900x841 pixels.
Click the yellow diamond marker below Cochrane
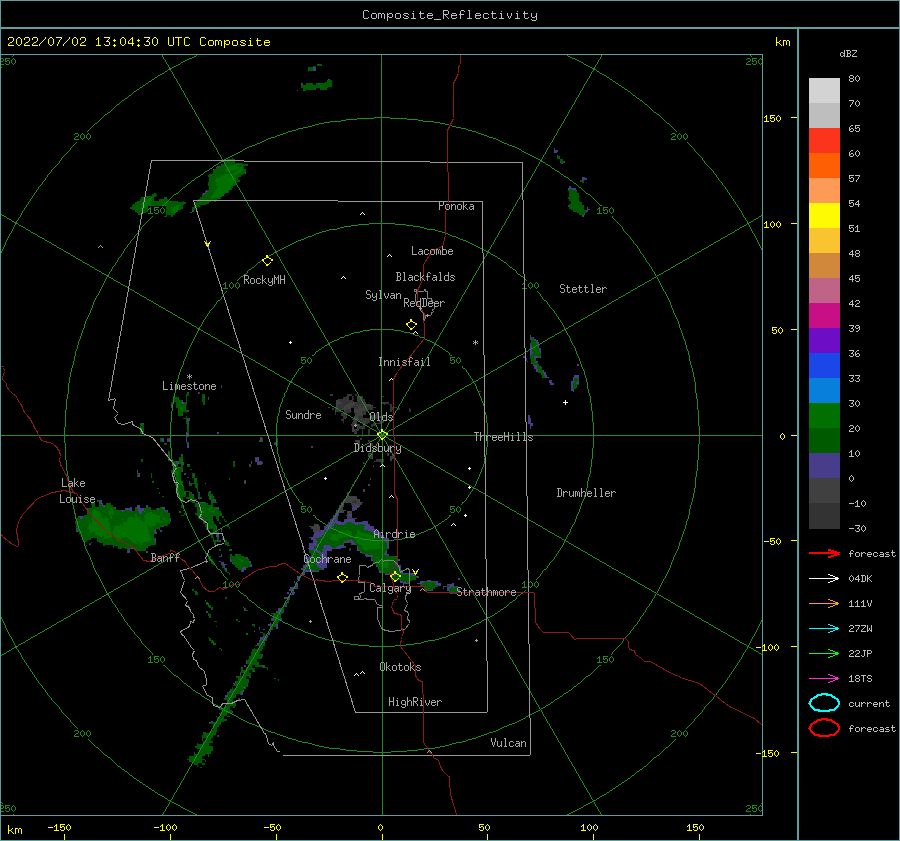343,577
